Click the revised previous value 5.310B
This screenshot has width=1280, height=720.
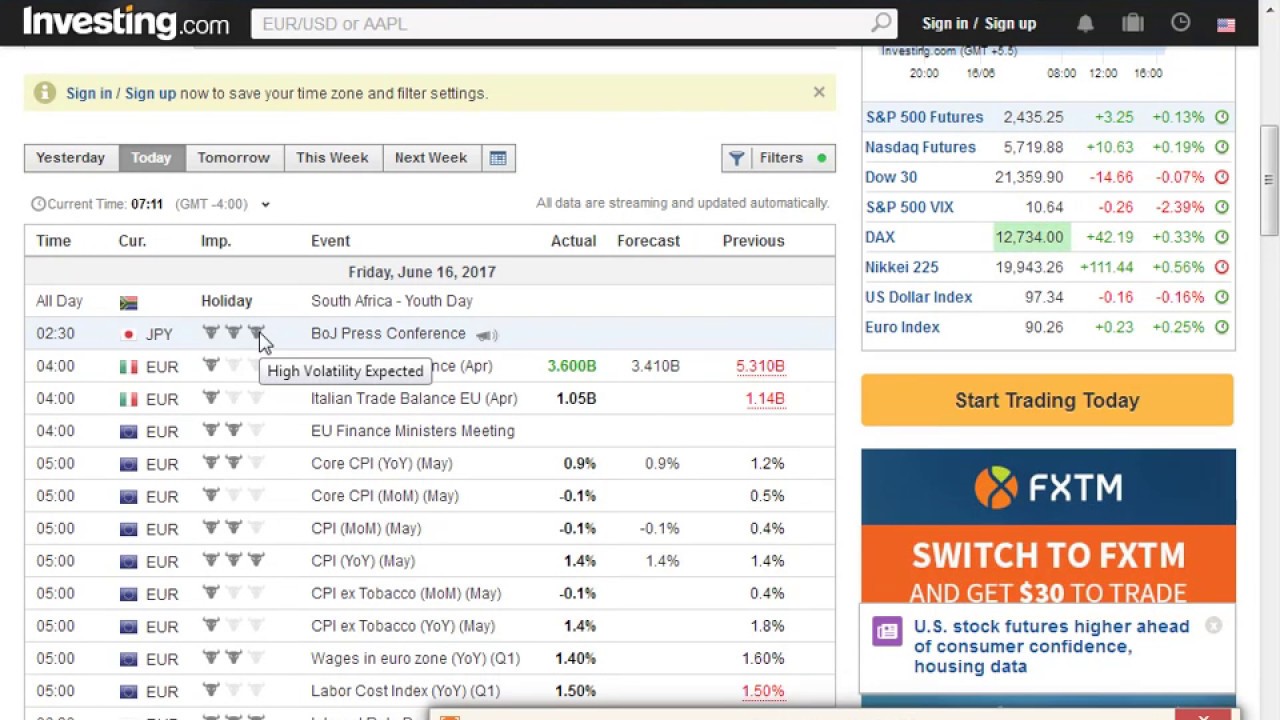760,366
